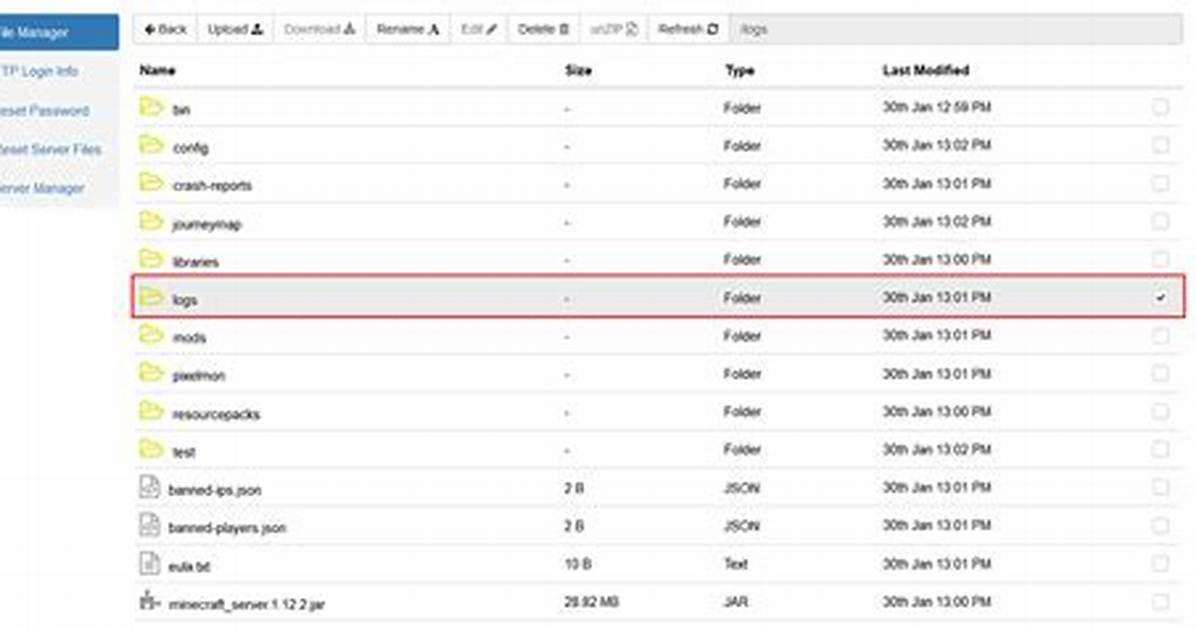Tick the checkbox for journeymap folder
Viewport: 1196px width, 628px height.
(x=1160, y=221)
